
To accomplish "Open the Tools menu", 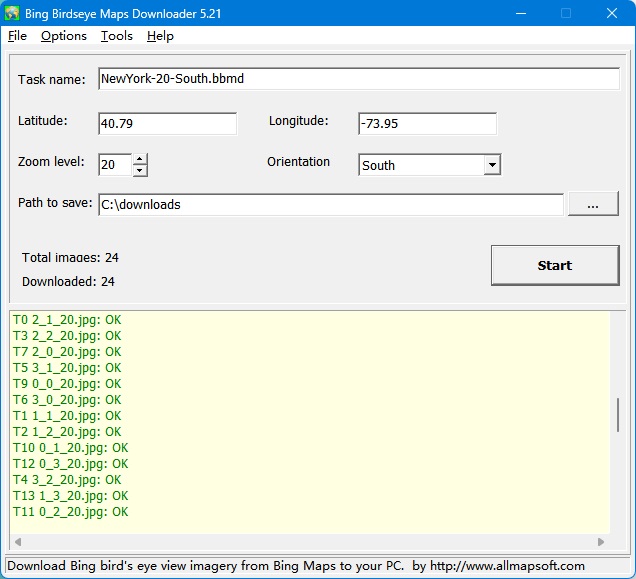I will 116,36.
